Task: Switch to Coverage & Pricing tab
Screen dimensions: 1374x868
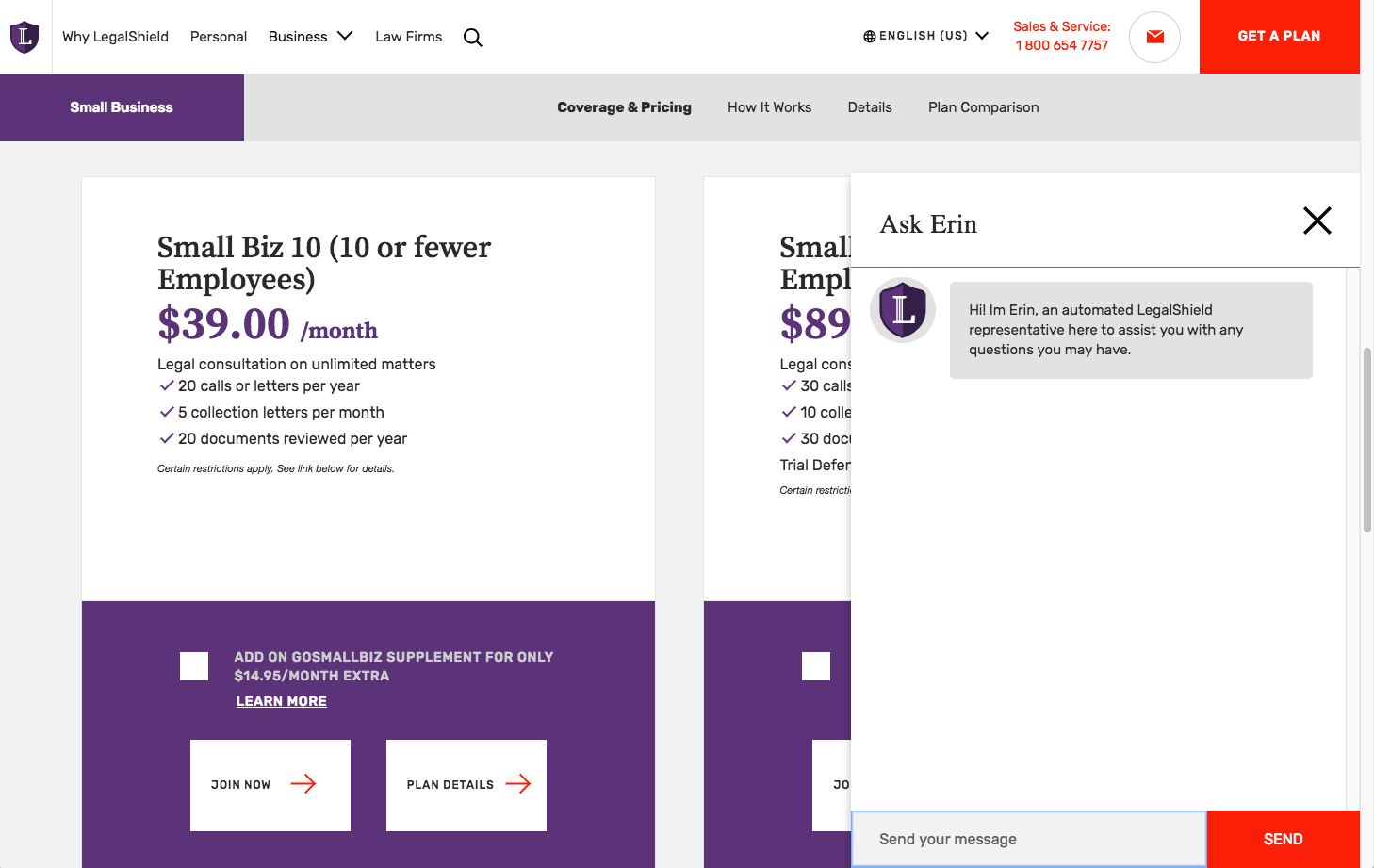Action: [624, 107]
